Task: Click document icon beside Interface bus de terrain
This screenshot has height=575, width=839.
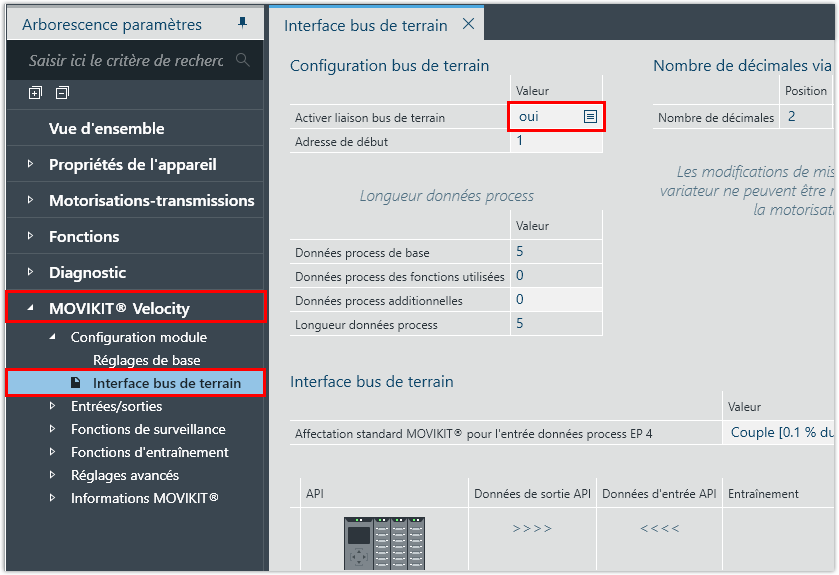Action: (76, 383)
